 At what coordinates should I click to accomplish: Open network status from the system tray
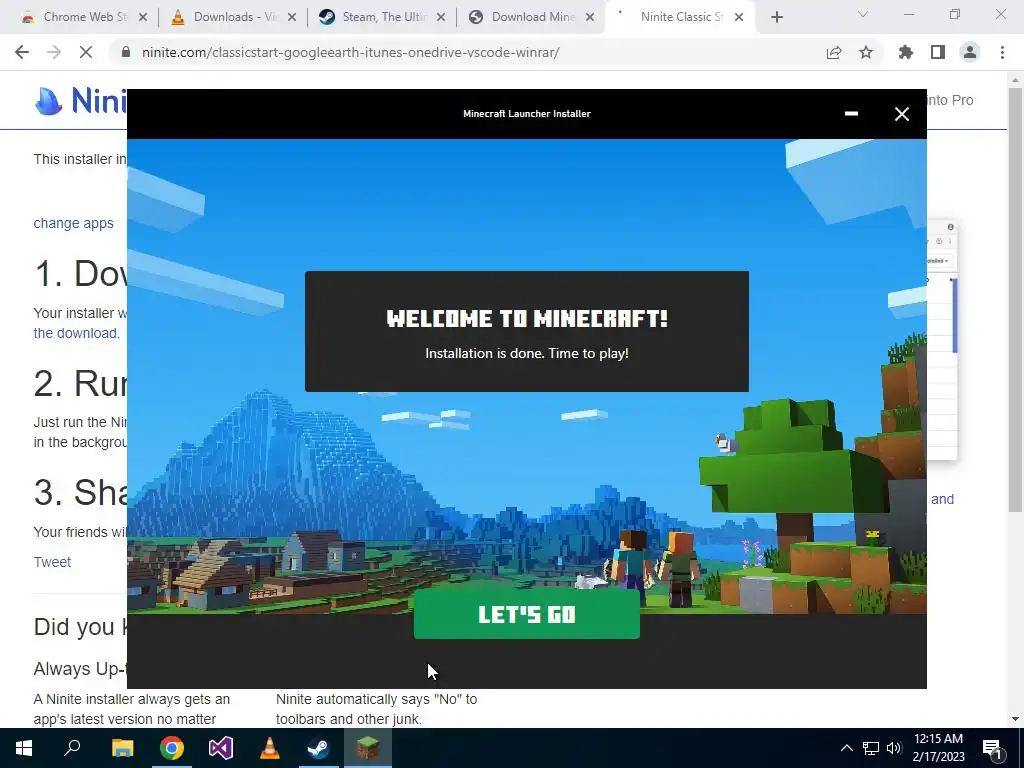coord(871,748)
